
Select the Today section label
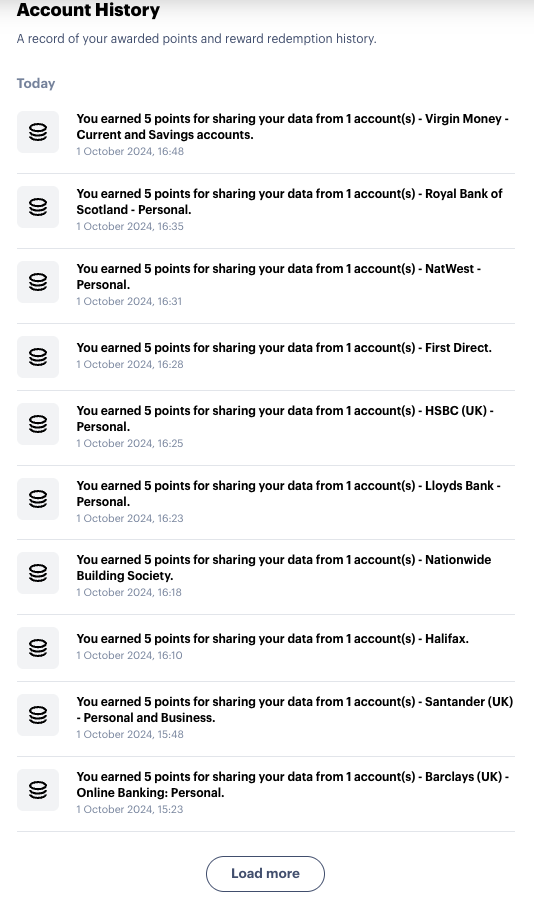pos(36,83)
